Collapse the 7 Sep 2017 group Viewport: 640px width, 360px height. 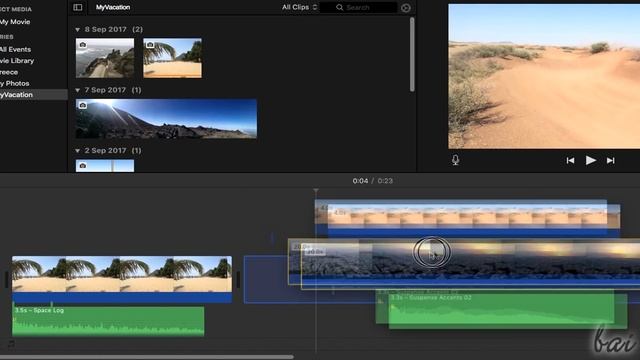tap(78, 90)
